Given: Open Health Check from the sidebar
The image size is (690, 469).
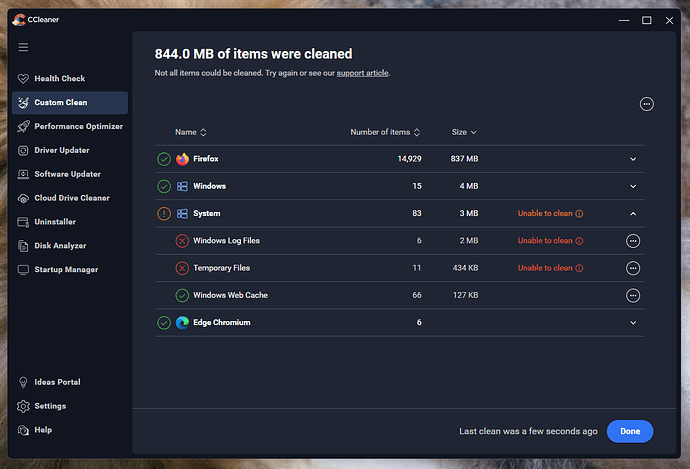Looking at the screenshot, I should 59,78.
